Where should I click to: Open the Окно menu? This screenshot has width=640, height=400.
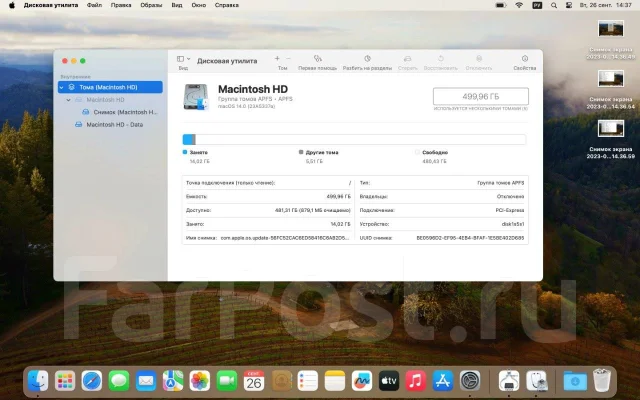tap(199, 5)
